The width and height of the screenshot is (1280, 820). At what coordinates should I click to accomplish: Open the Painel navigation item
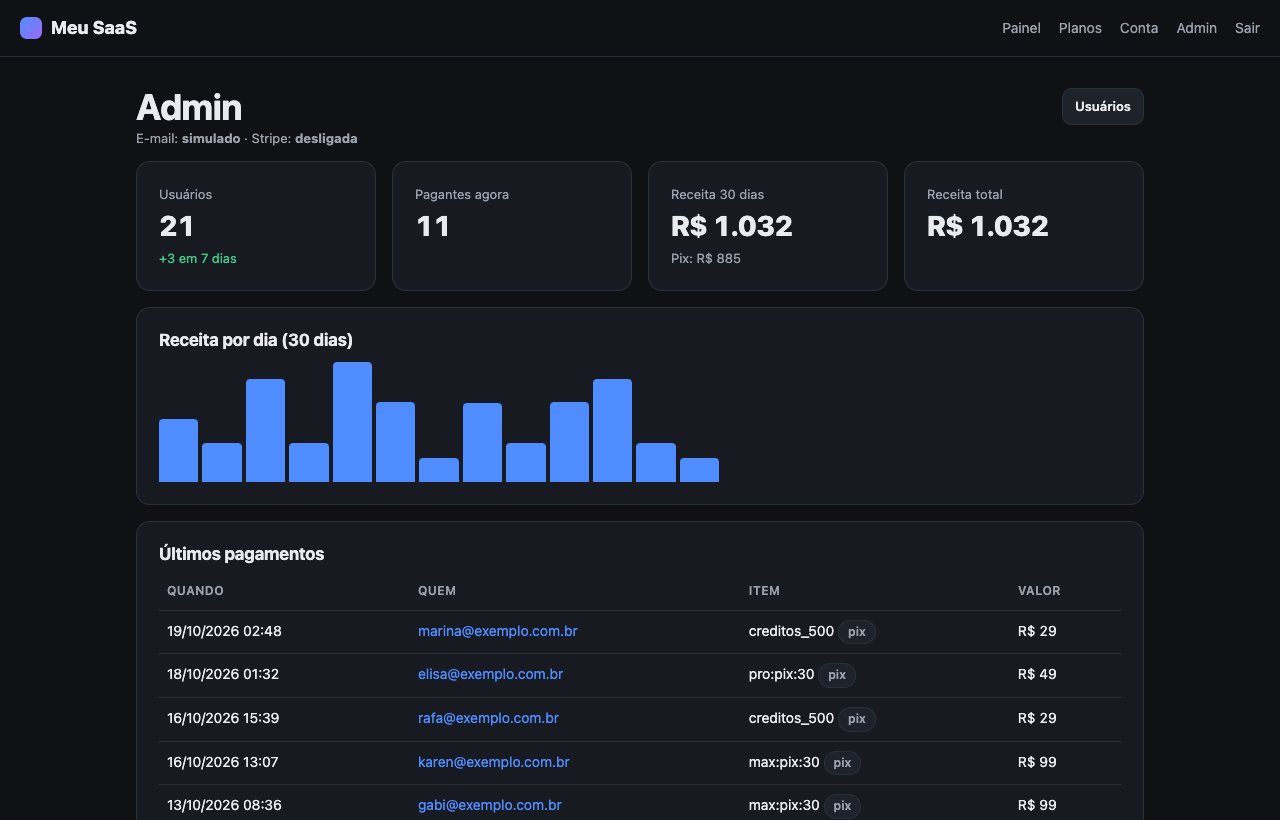(x=1021, y=28)
